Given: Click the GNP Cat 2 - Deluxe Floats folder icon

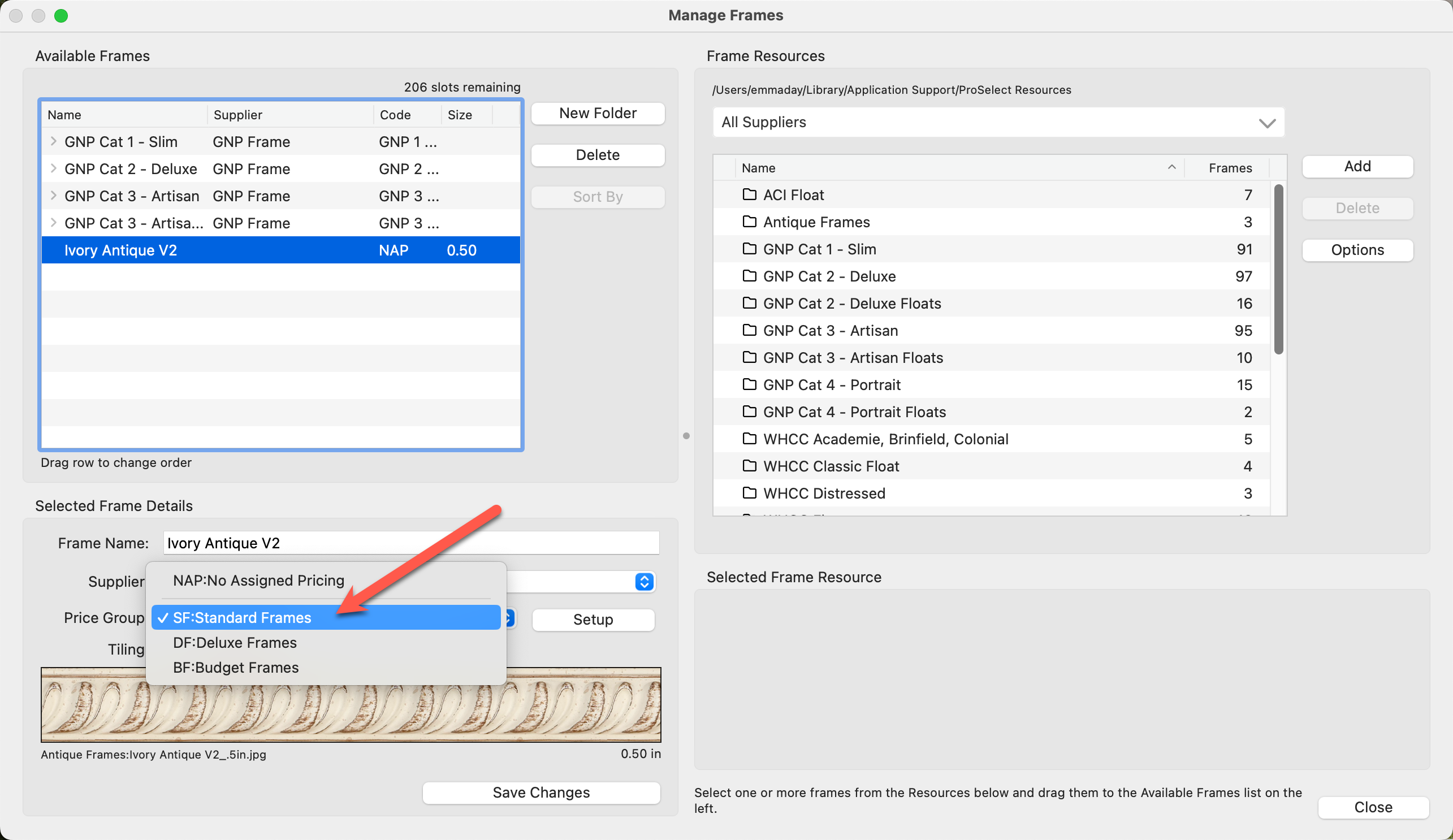Looking at the screenshot, I should pyautogui.click(x=749, y=303).
